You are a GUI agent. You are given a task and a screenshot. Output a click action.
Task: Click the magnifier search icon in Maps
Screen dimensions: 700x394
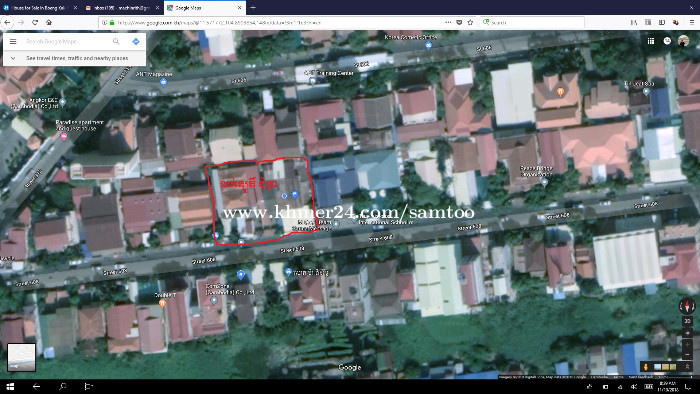[x=116, y=41]
